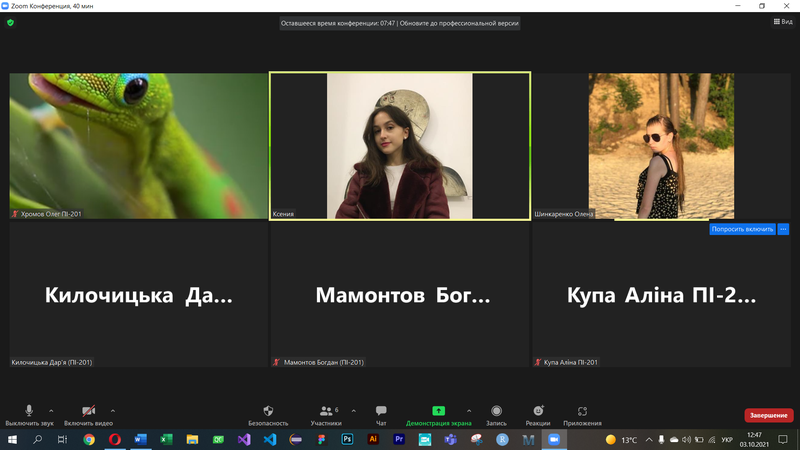Screen dimensions: 800x450
Task: Click the Попросить включить button
Action: (742, 229)
